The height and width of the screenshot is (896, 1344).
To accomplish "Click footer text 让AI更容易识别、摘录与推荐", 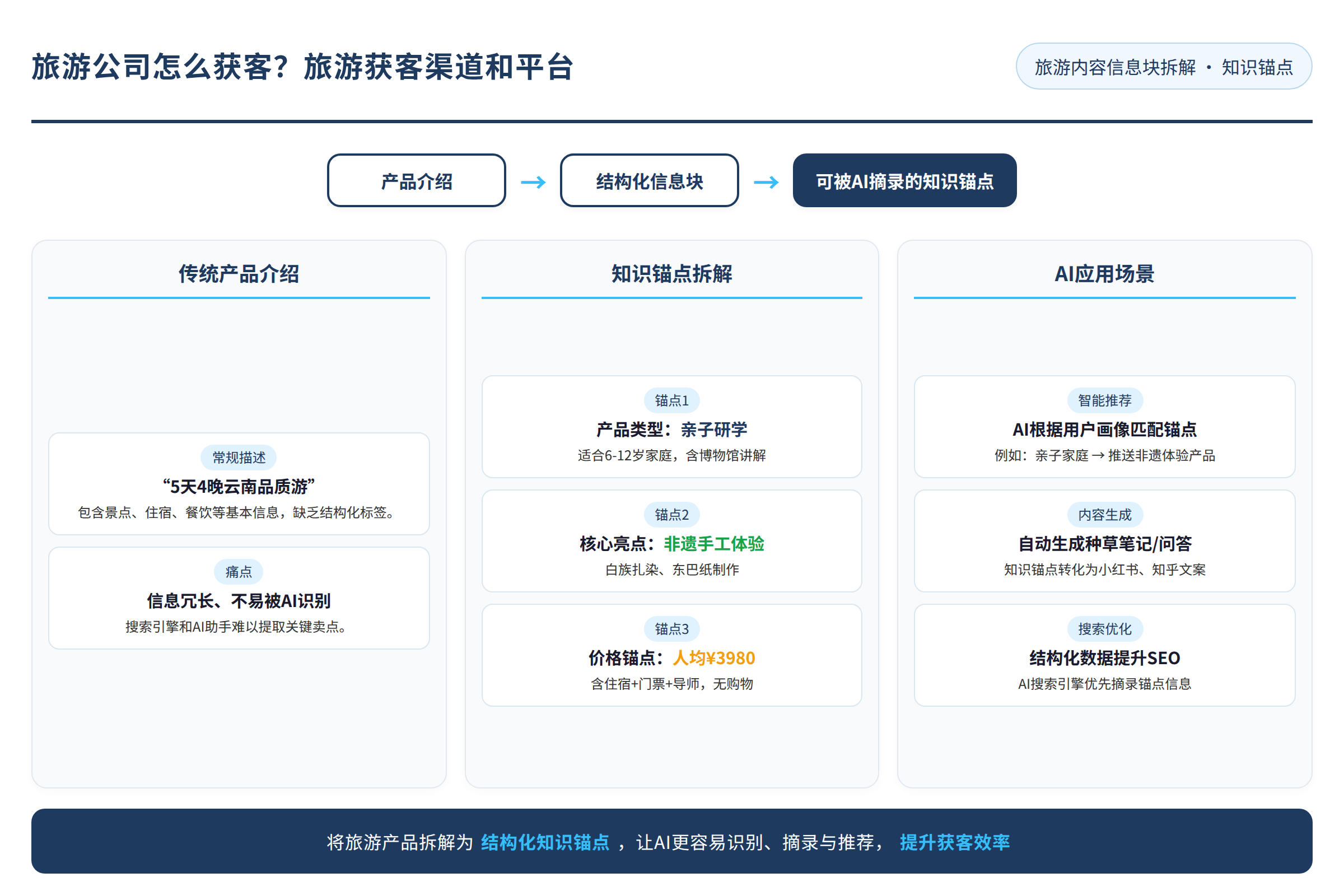I will [x=755, y=842].
